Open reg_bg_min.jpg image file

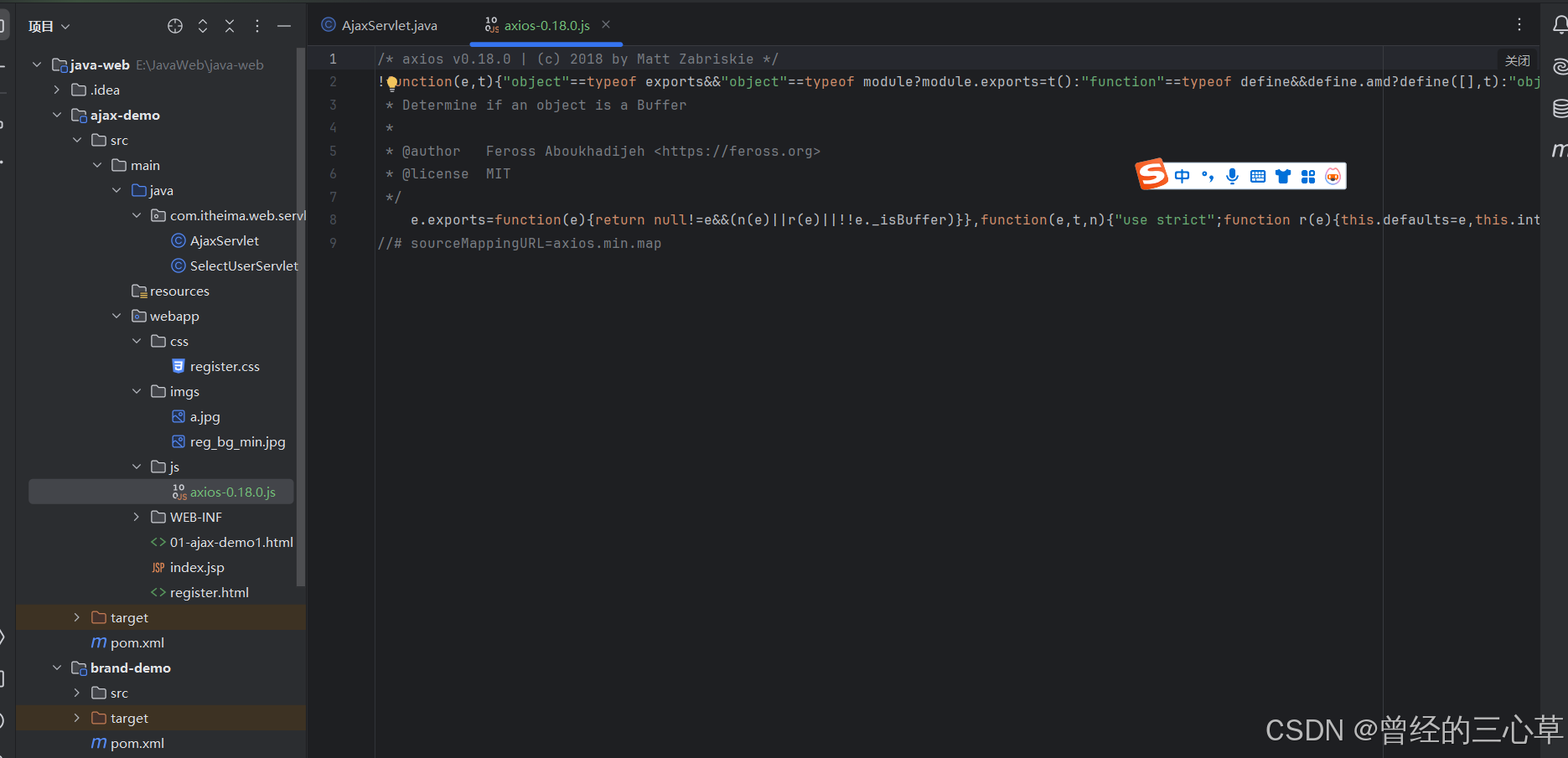tap(228, 441)
